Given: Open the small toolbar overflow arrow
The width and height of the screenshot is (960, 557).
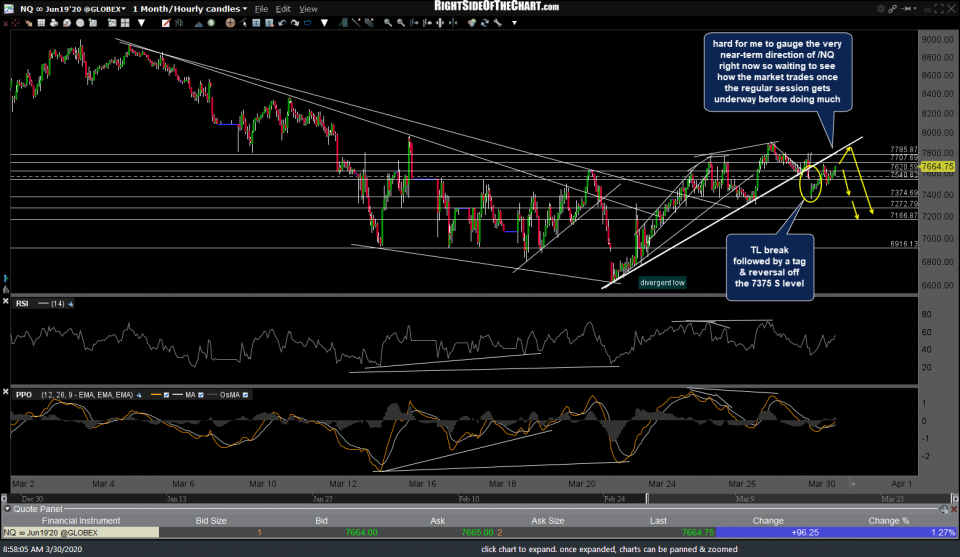Looking at the screenshot, I should pyautogui.click(x=514, y=23).
